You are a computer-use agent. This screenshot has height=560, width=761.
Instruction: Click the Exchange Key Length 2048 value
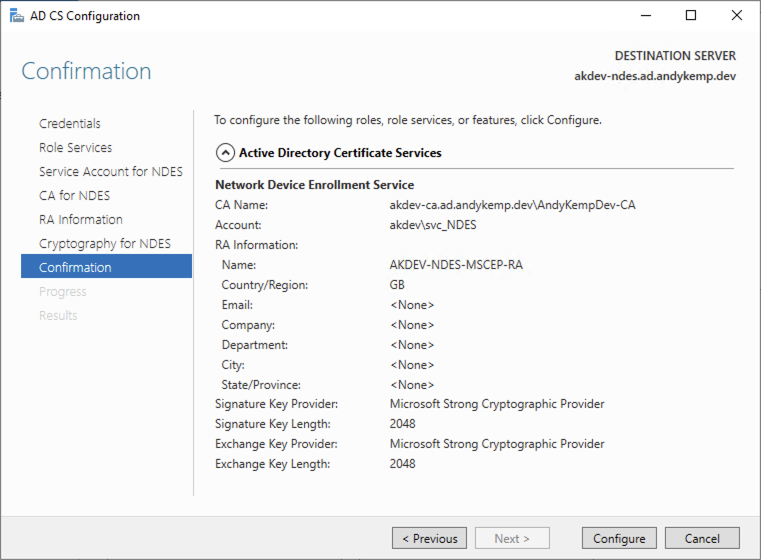(x=402, y=464)
